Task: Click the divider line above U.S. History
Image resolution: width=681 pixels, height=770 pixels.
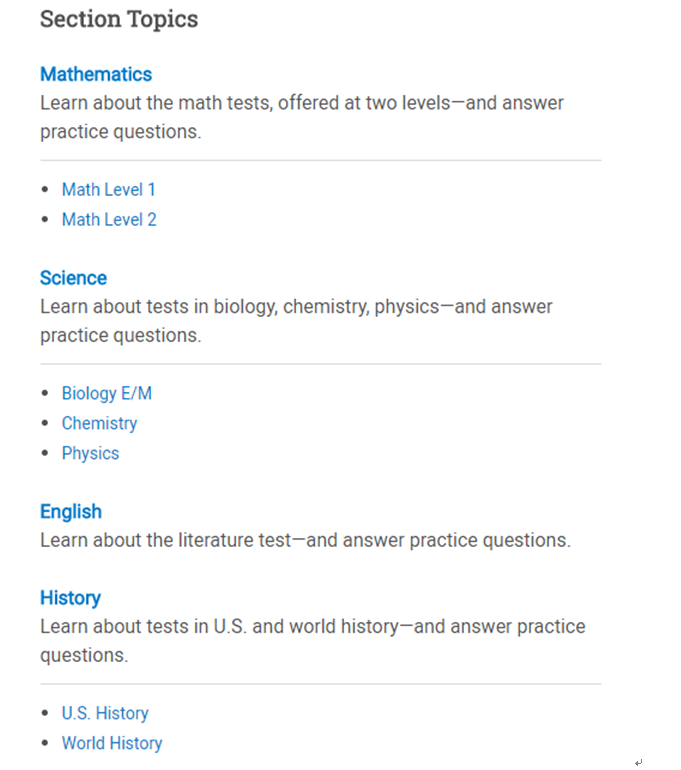Action: coord(321,684)
